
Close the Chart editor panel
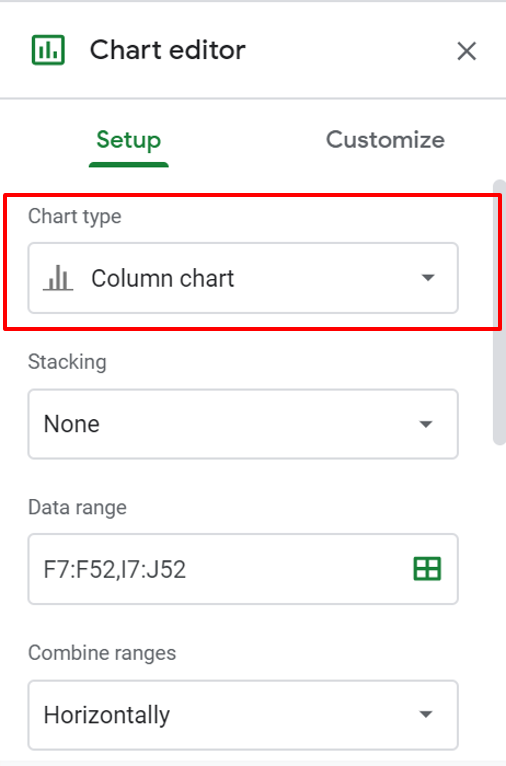[x=466, y=51]
